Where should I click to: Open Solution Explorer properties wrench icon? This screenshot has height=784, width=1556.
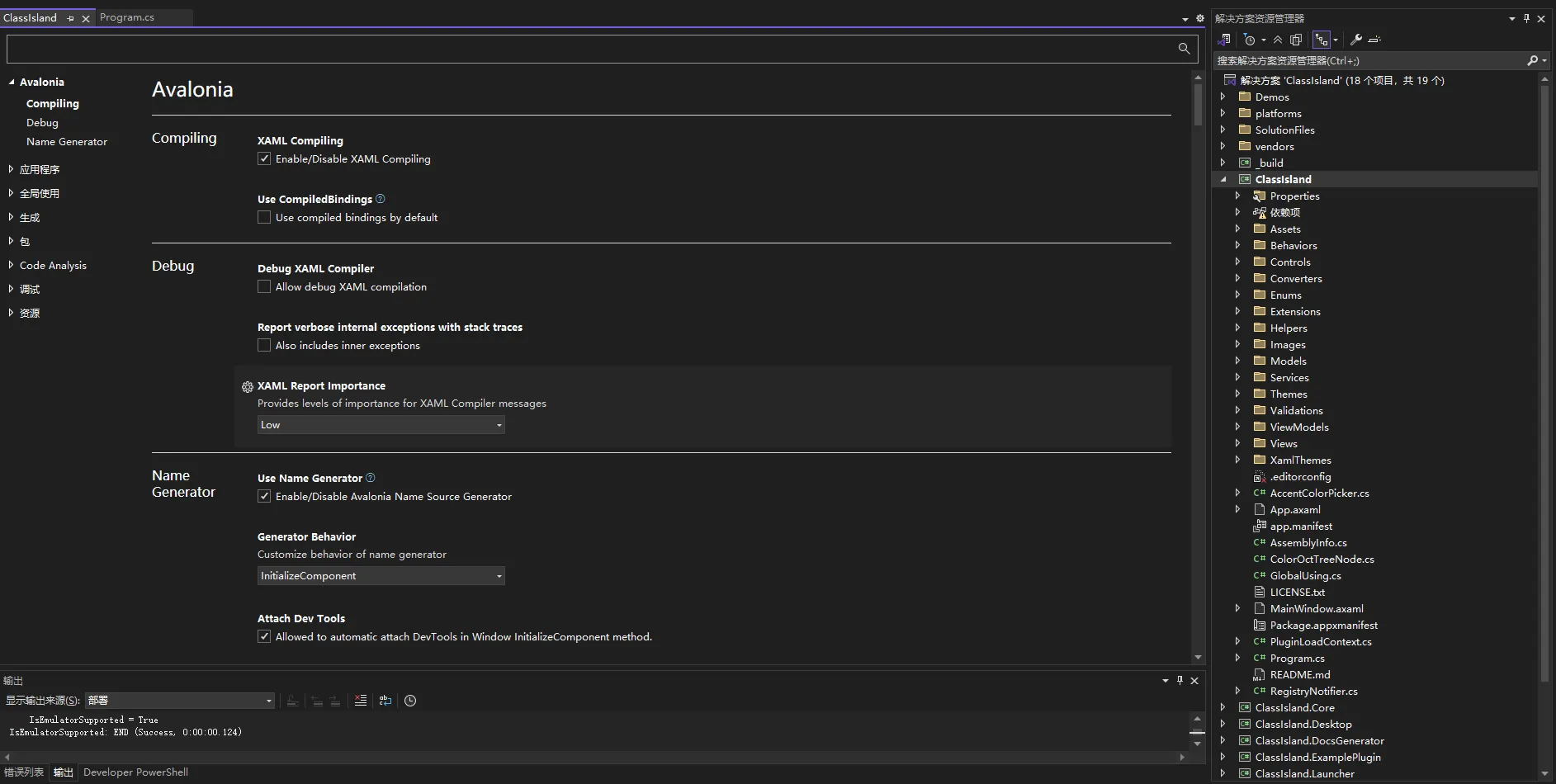1355,40
